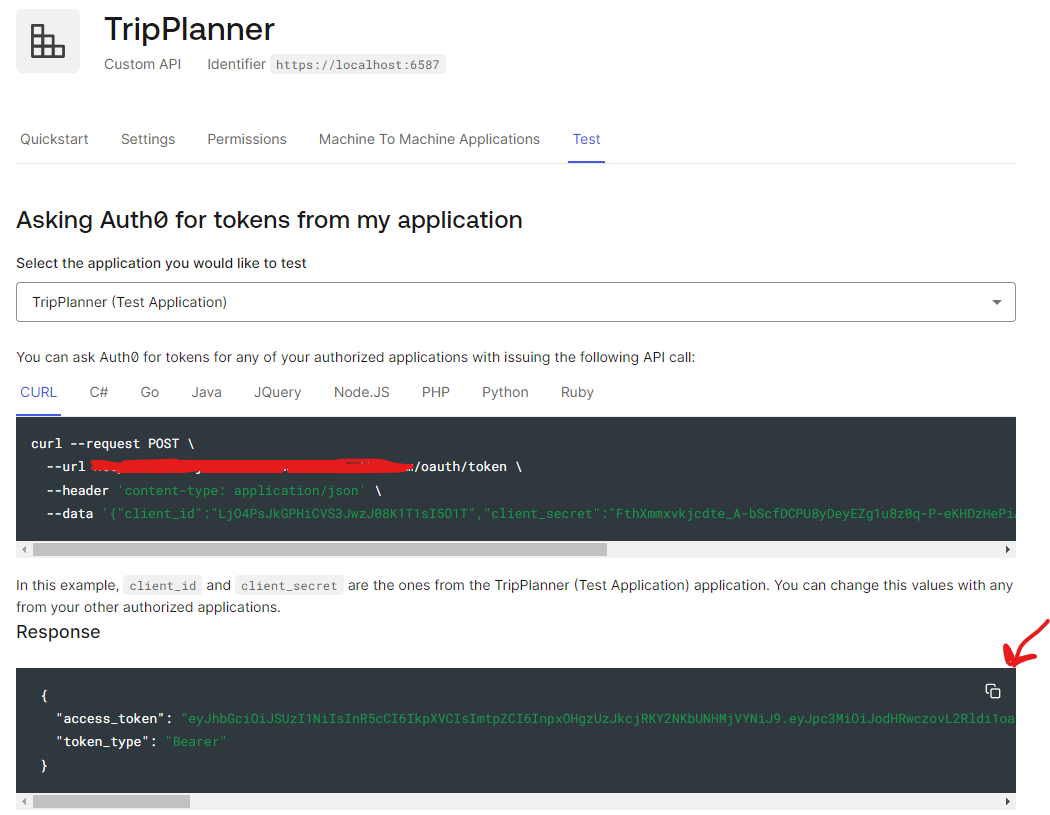
Task: Click the TripPlanner grid logo icon
Action: (x=47, y=41)
